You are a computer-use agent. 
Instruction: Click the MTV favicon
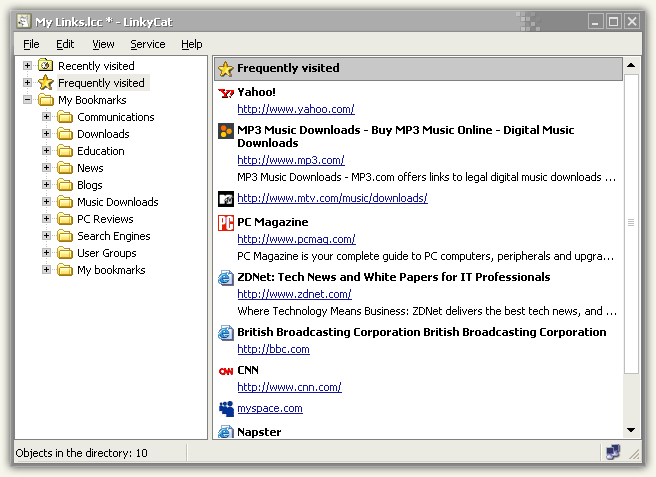(226, 199)
